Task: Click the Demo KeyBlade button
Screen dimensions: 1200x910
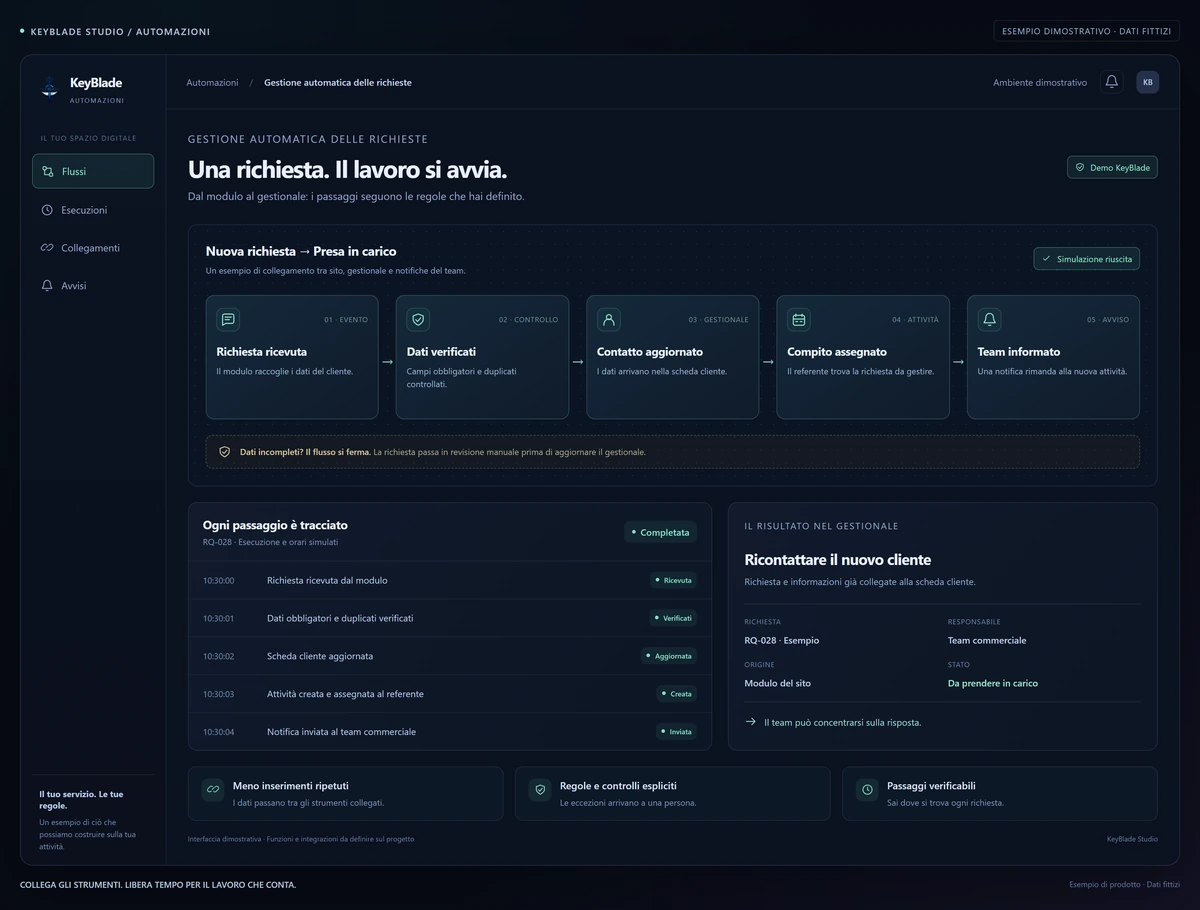Action: click(x=1112, y=168)
